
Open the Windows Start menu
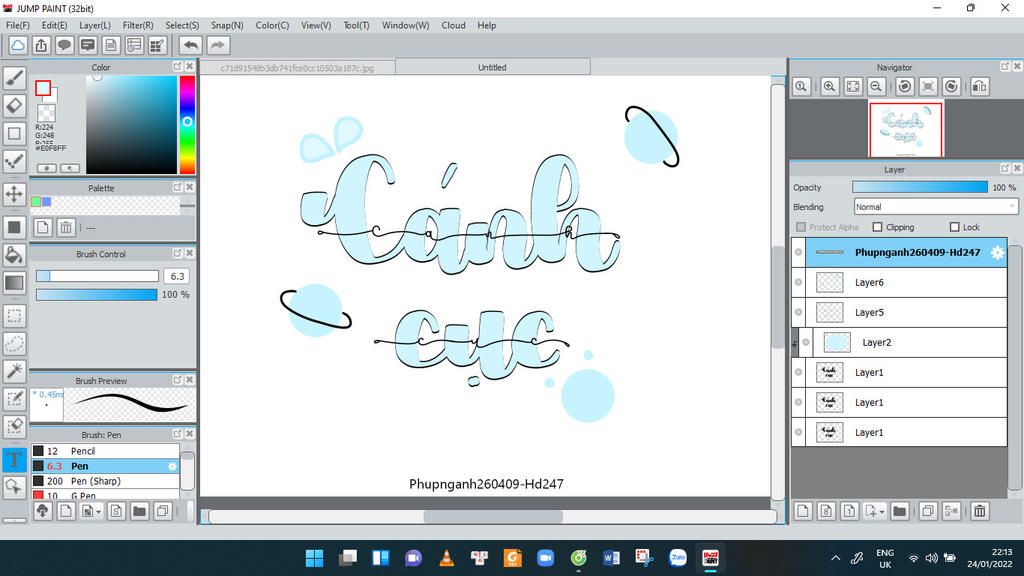314,558
